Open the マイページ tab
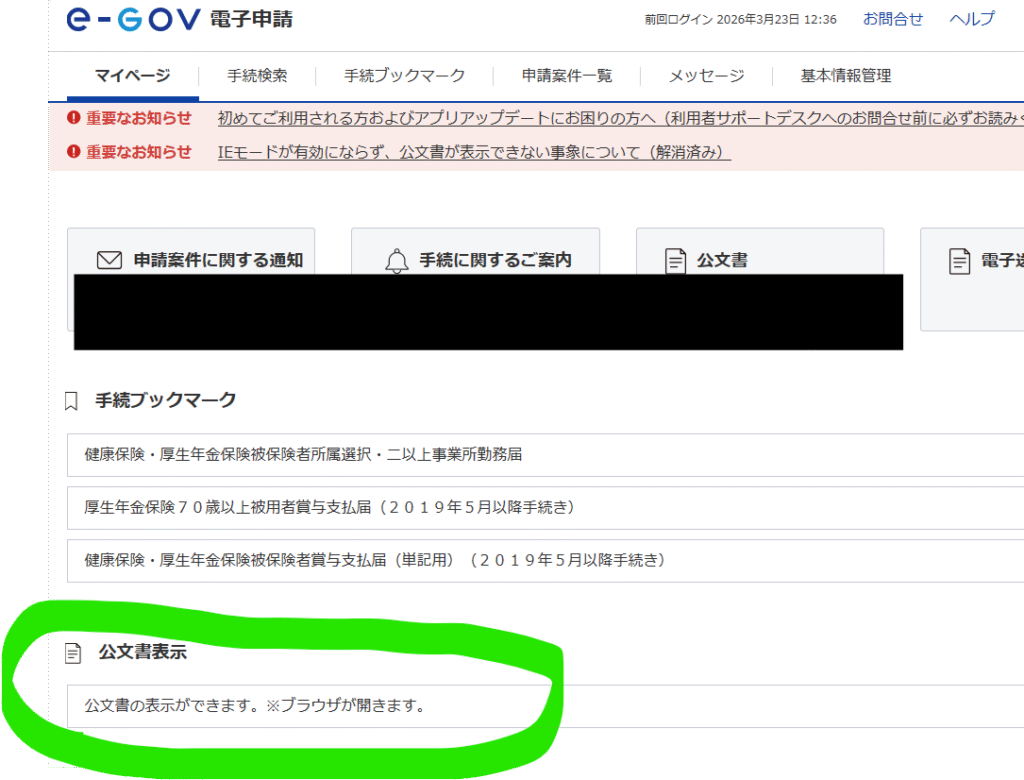This screenshot has width=1024, height=780. tap(132, 76)
